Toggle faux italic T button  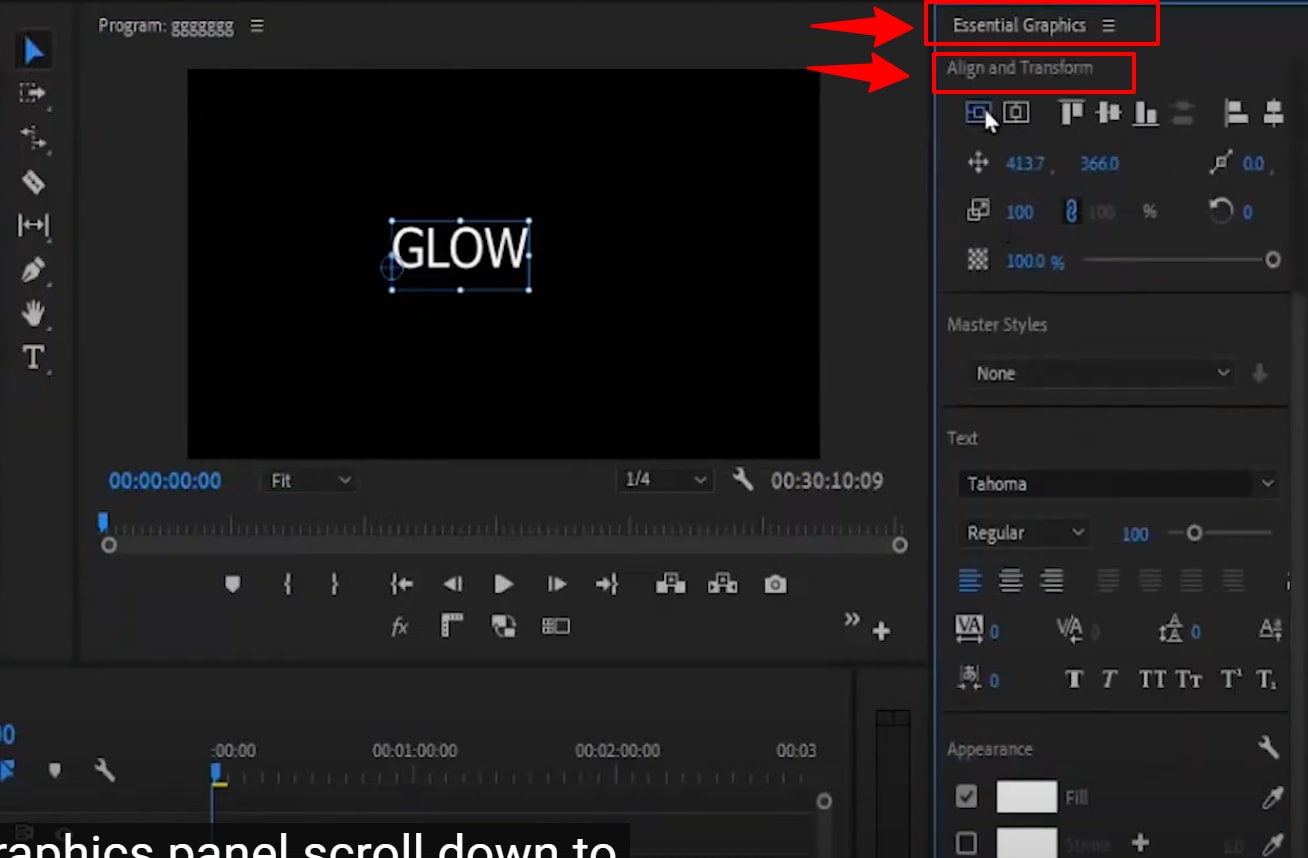1109,680
